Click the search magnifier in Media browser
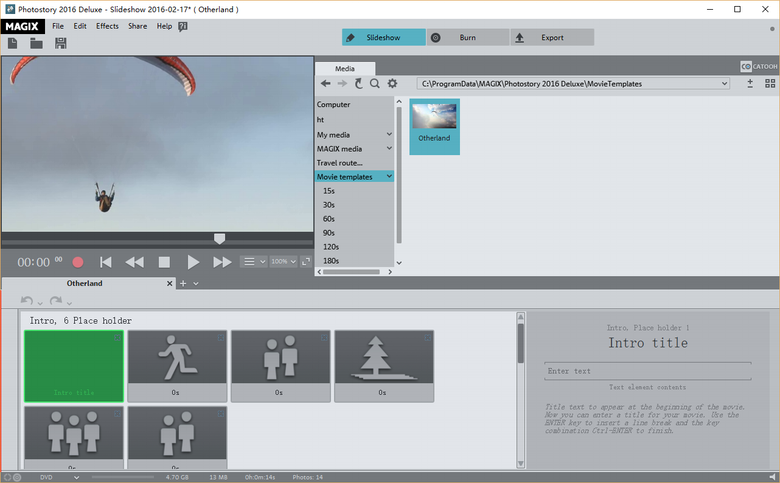 (375, 84)
